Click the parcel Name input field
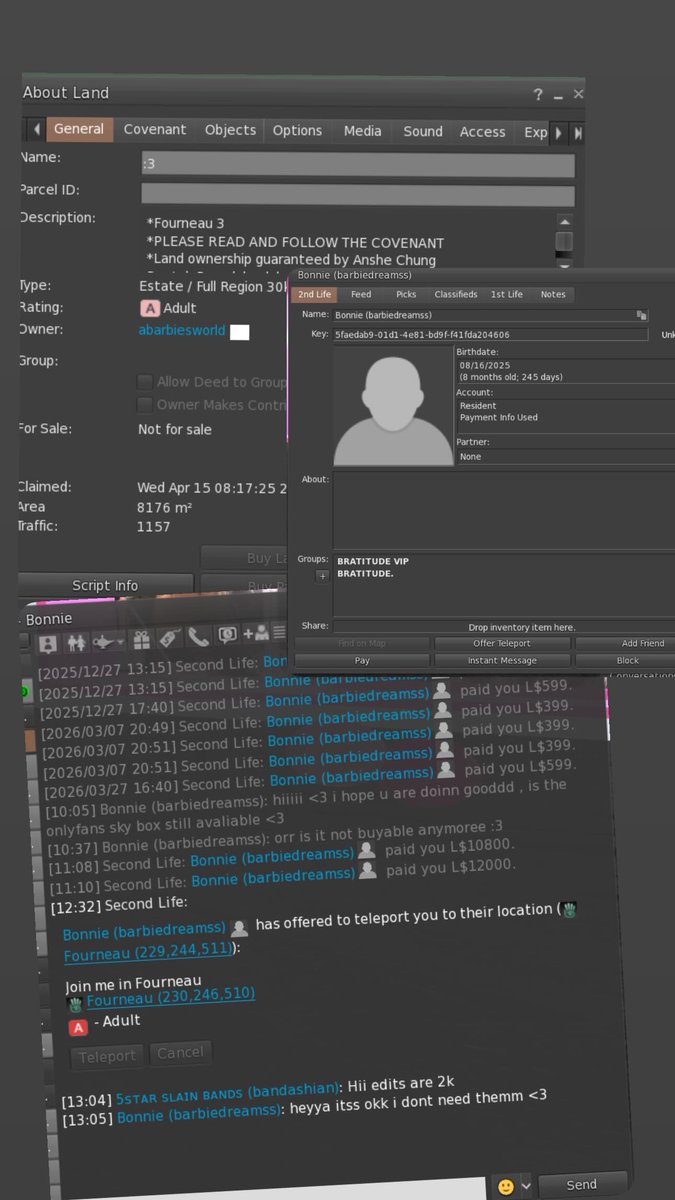Viewport: 675px width, 1200px height. (358, 165)
